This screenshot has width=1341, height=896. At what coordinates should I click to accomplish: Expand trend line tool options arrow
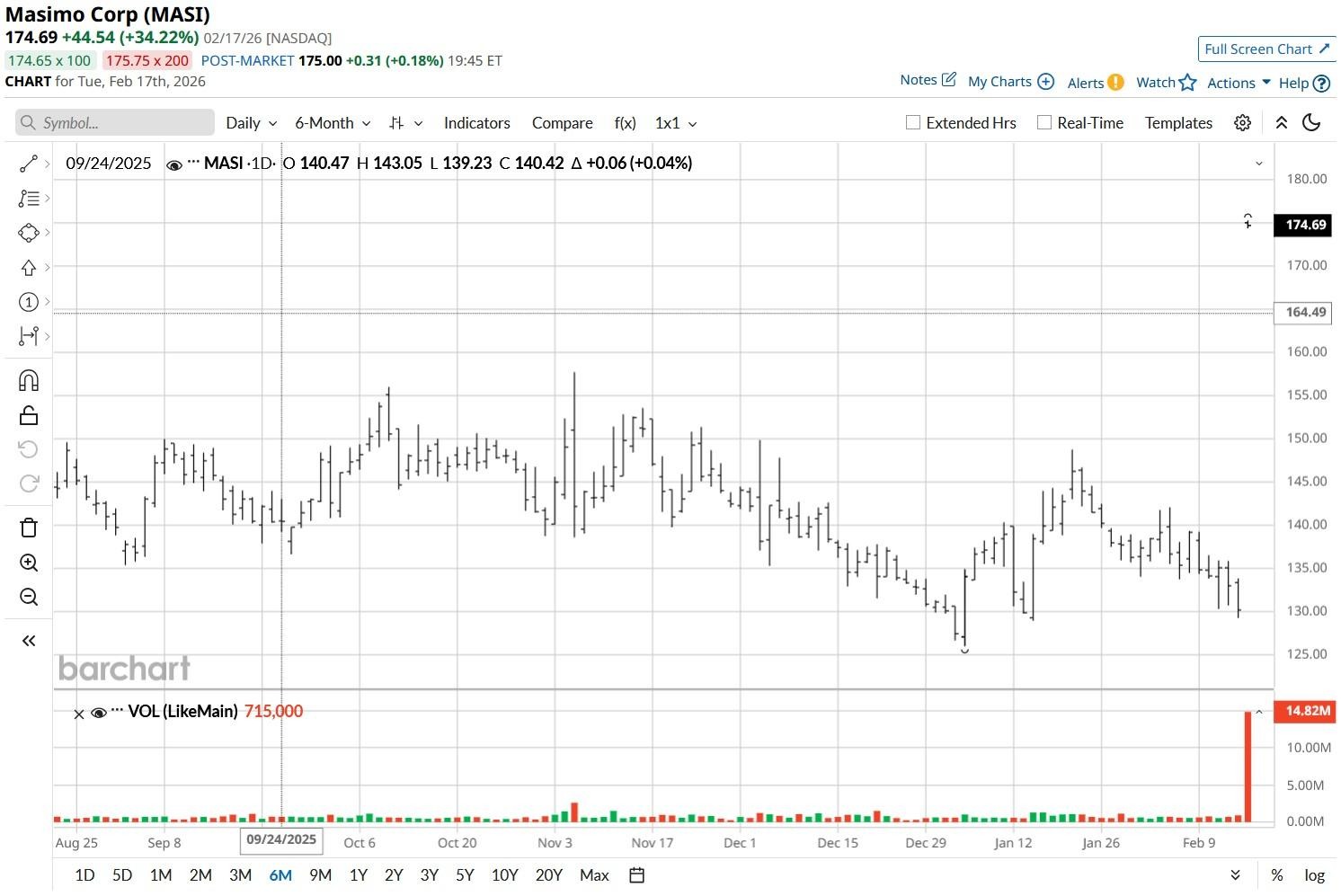point(47,164)
